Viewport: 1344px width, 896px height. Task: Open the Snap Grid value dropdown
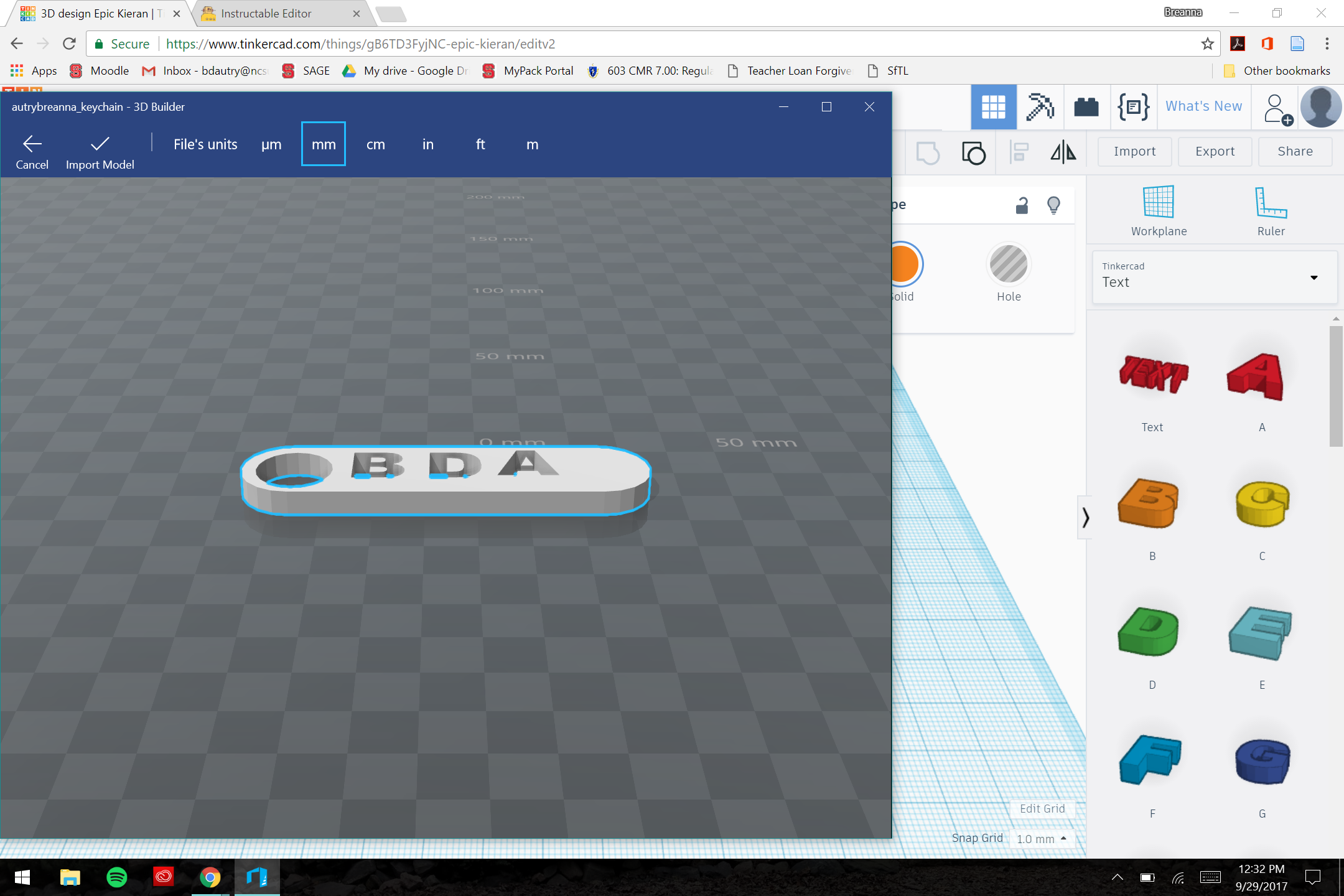1041,839
